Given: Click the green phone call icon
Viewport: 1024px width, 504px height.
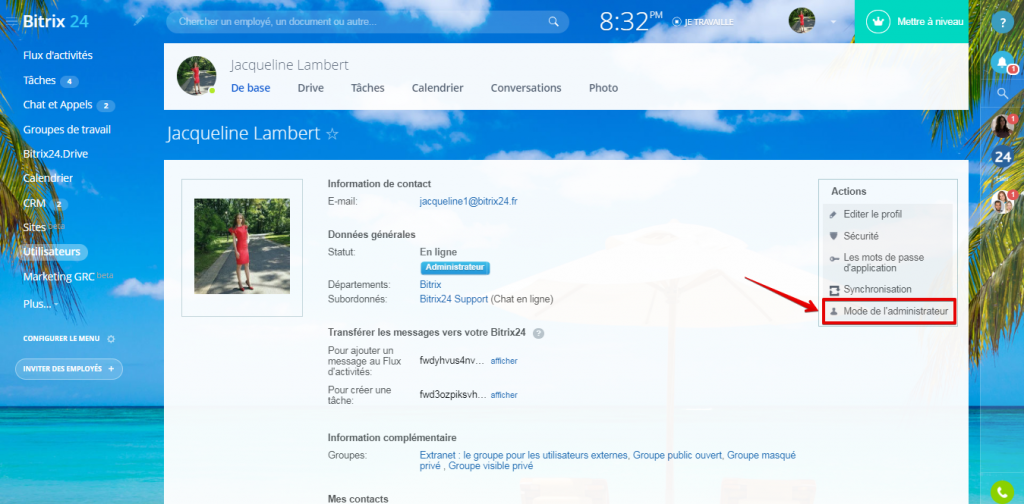Looking at the screenshot, I should pyautogui.click(x=1002, y=492).
